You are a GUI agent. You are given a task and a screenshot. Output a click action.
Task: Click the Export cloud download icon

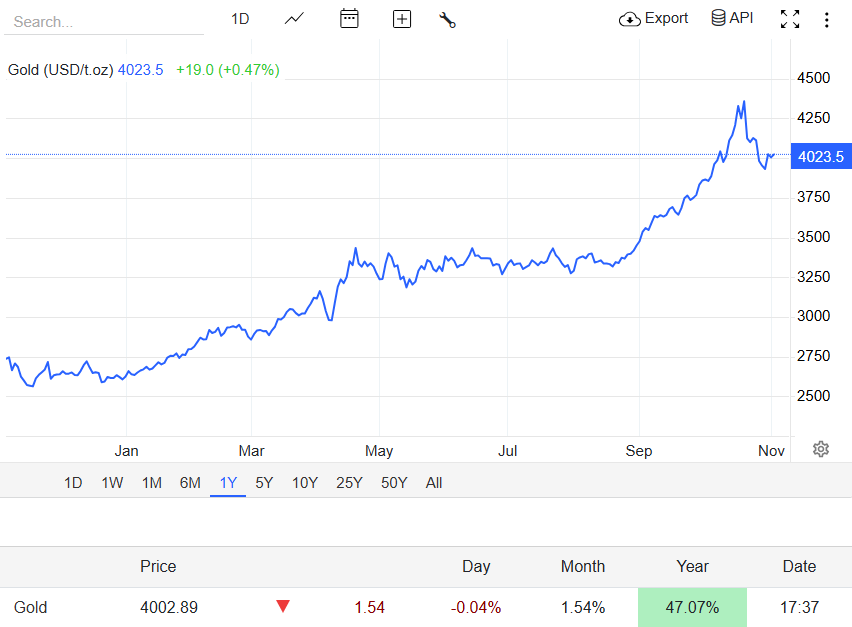630,18
